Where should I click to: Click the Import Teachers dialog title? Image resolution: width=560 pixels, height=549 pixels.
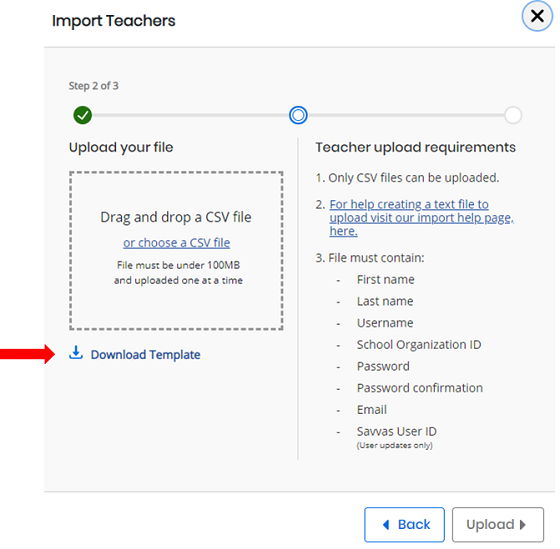pyautogui.click(x=114, y=21)
